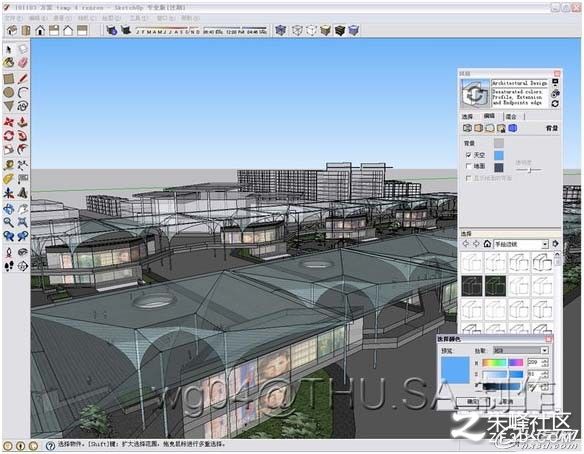
Task: Pick the Rectangle drawing tool
Action: [9, 79]
